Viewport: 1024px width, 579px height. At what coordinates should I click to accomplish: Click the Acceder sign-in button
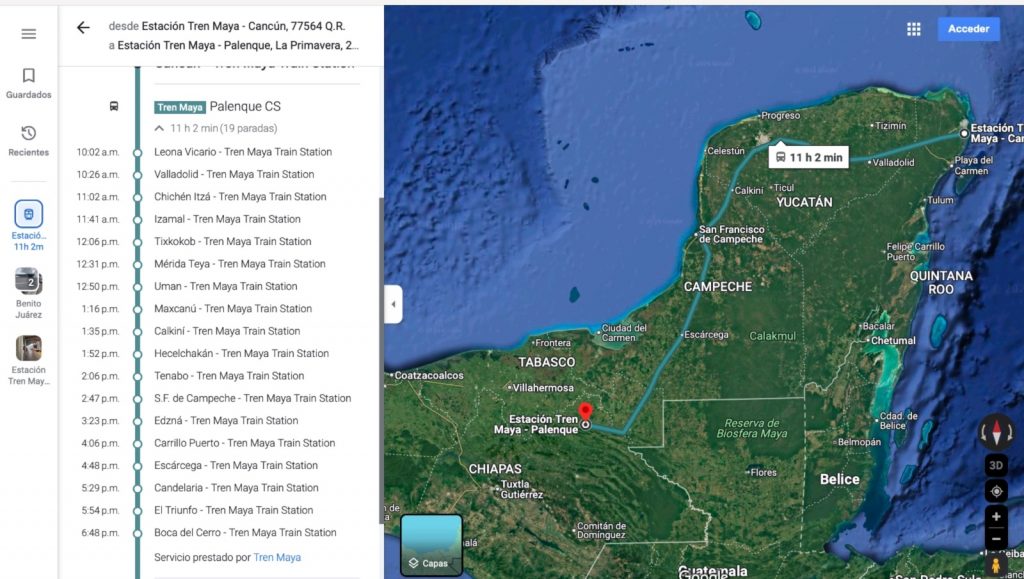[968, 29]
